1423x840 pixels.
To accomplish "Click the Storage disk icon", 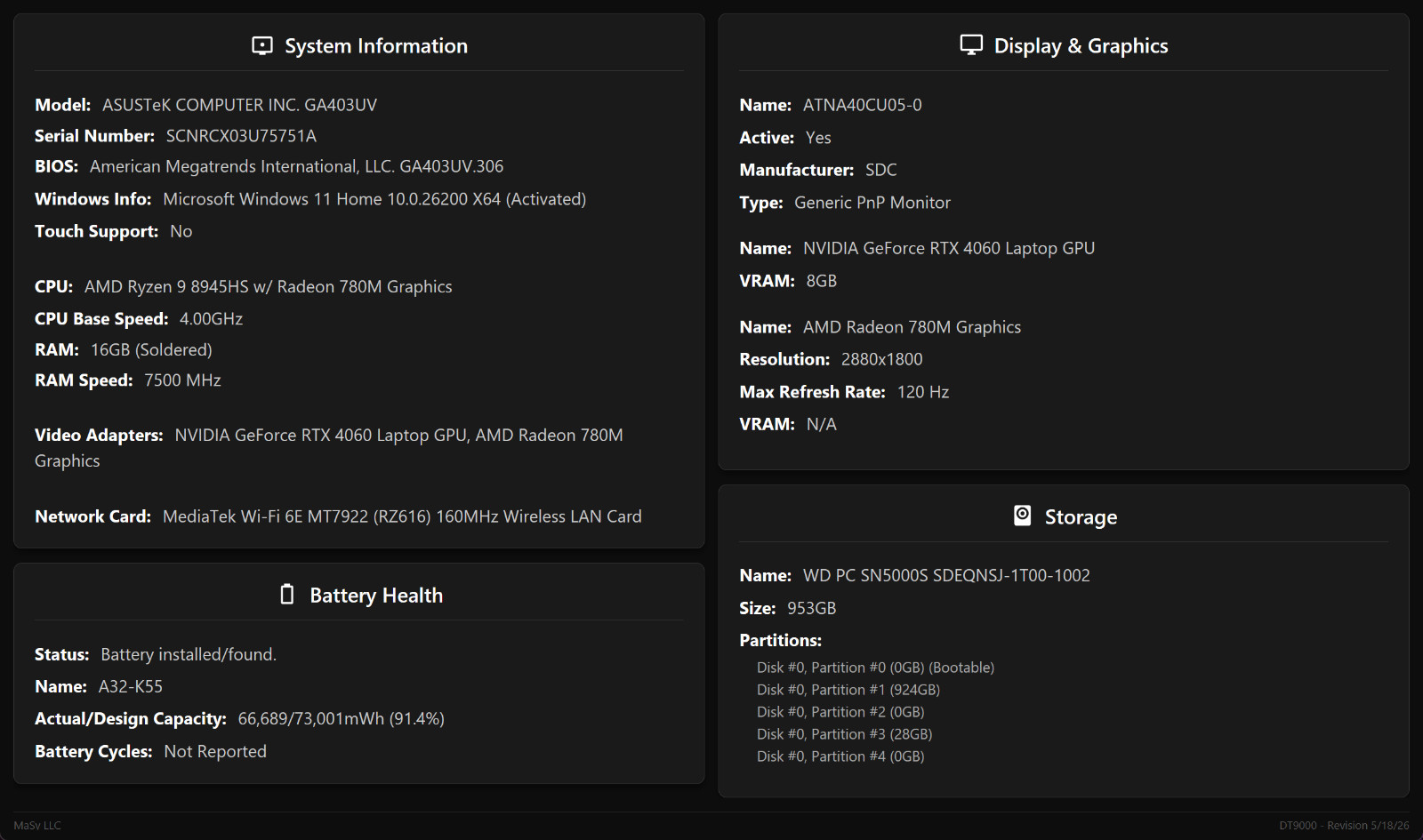I will pyautogui.click(x=1023, y=516).
